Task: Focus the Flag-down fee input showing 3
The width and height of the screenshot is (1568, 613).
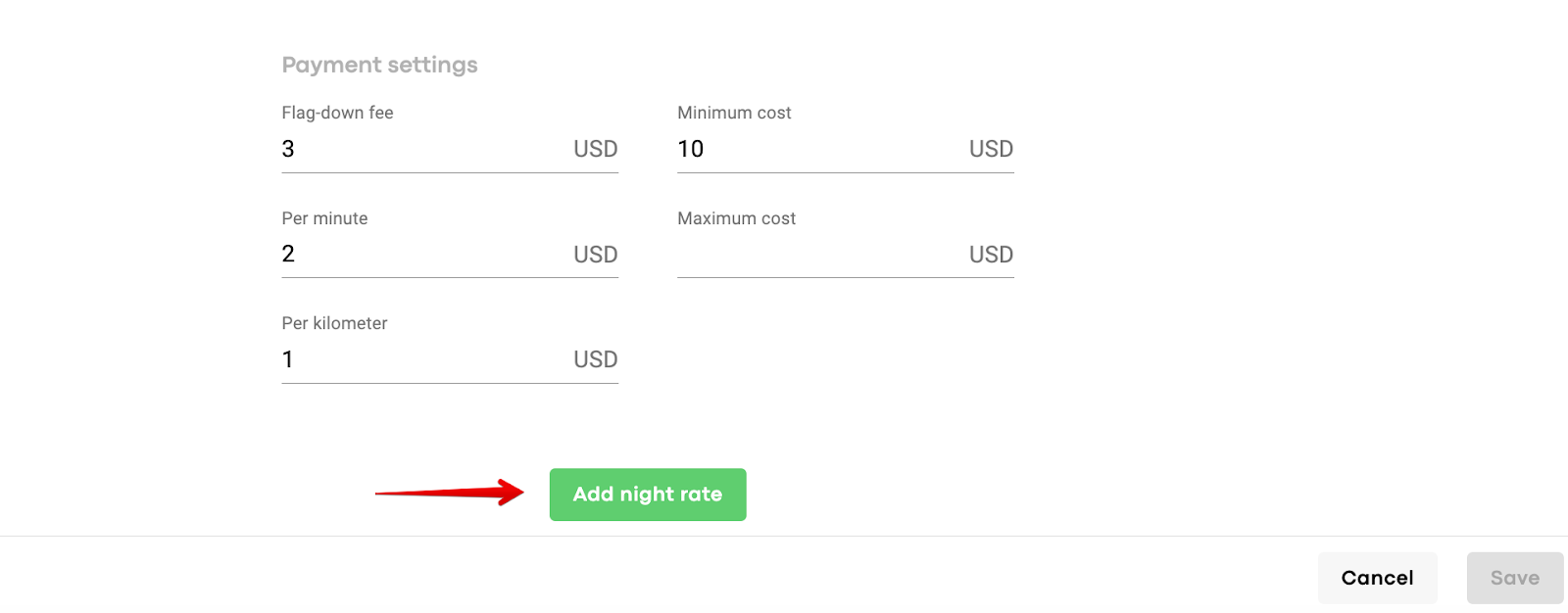Action: coord(421,149)
